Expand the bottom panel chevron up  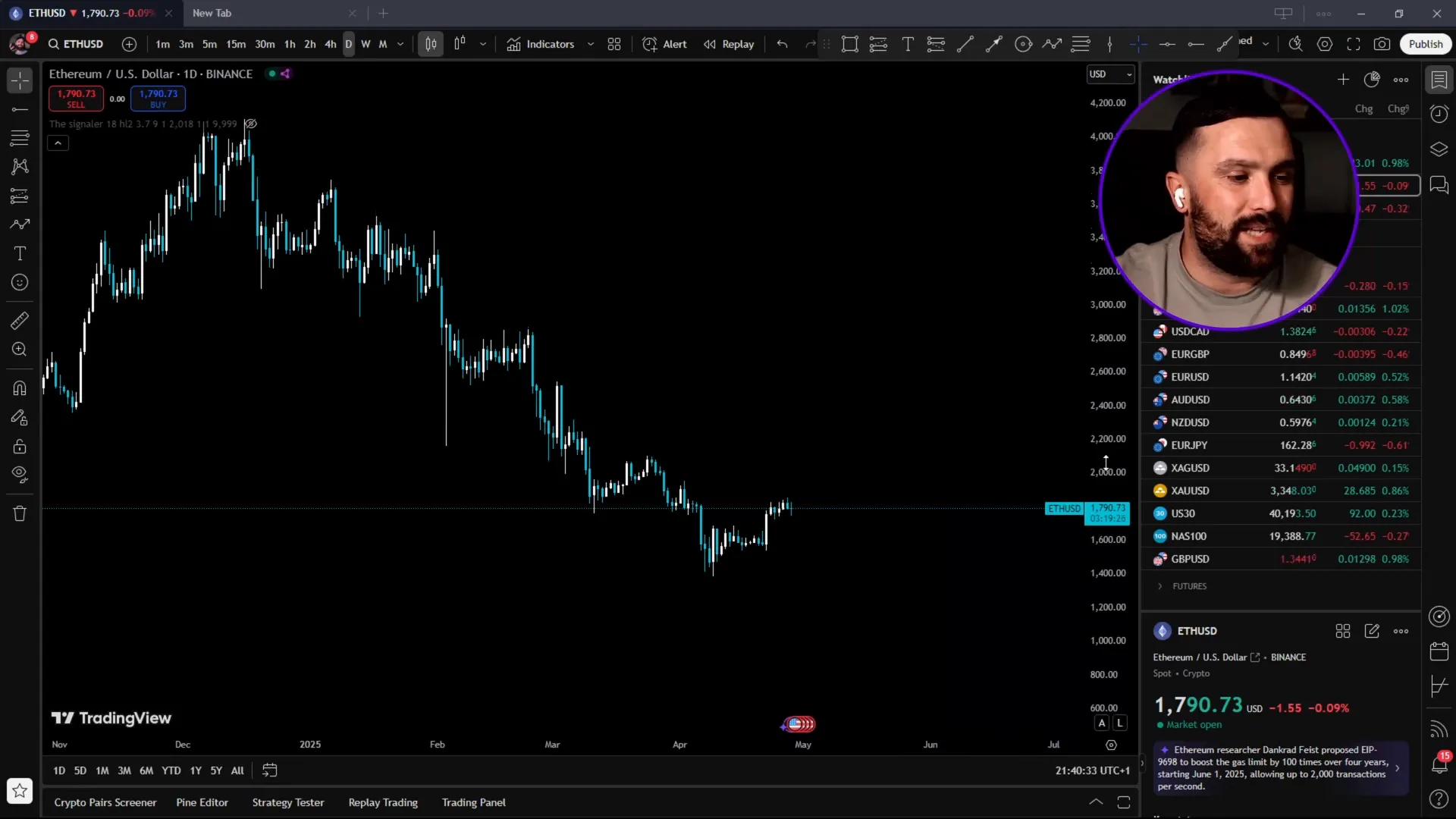[x=1096, y=802]
